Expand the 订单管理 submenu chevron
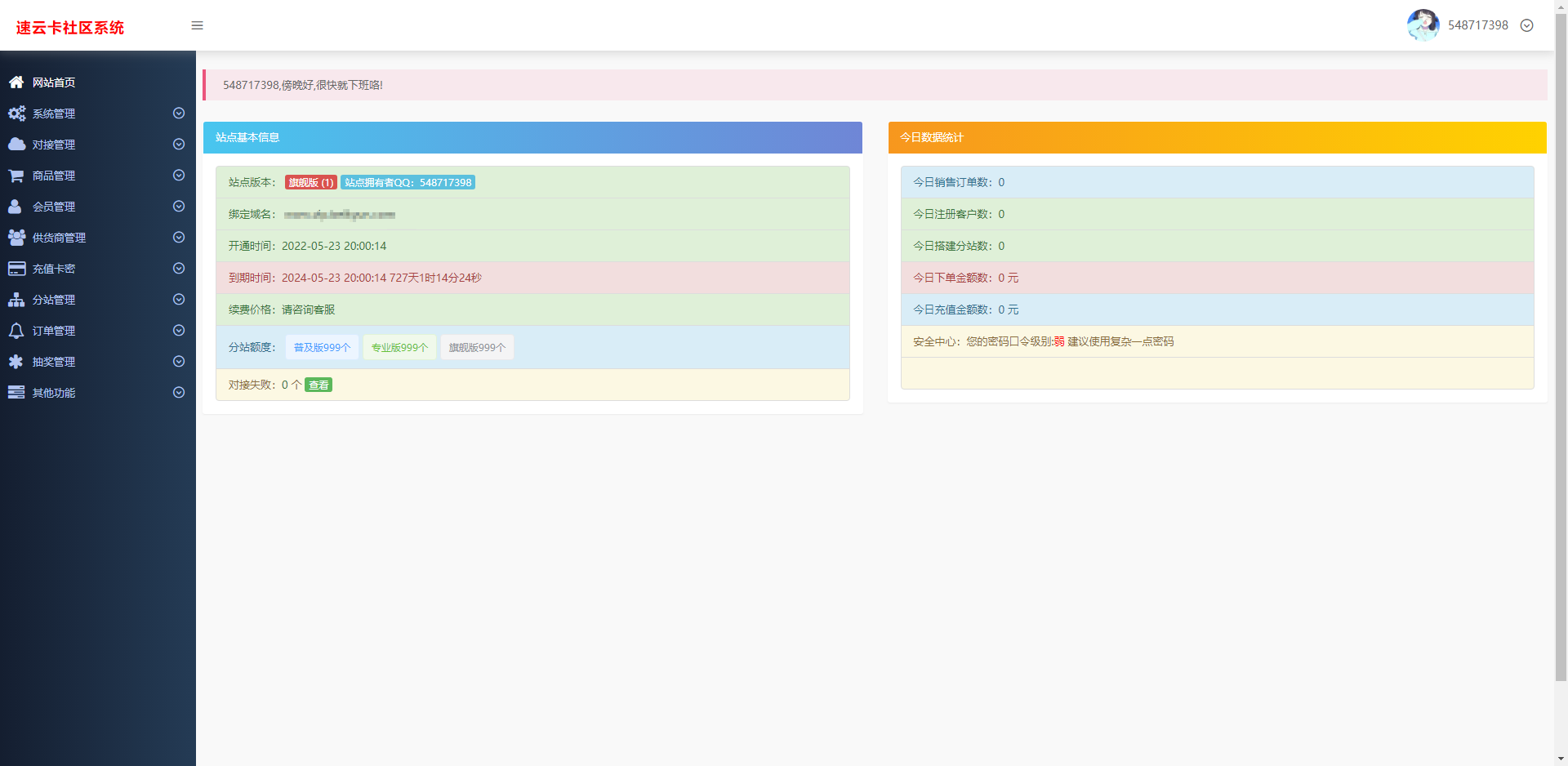This screenshot has width=1568, height=766. point(178,331)
